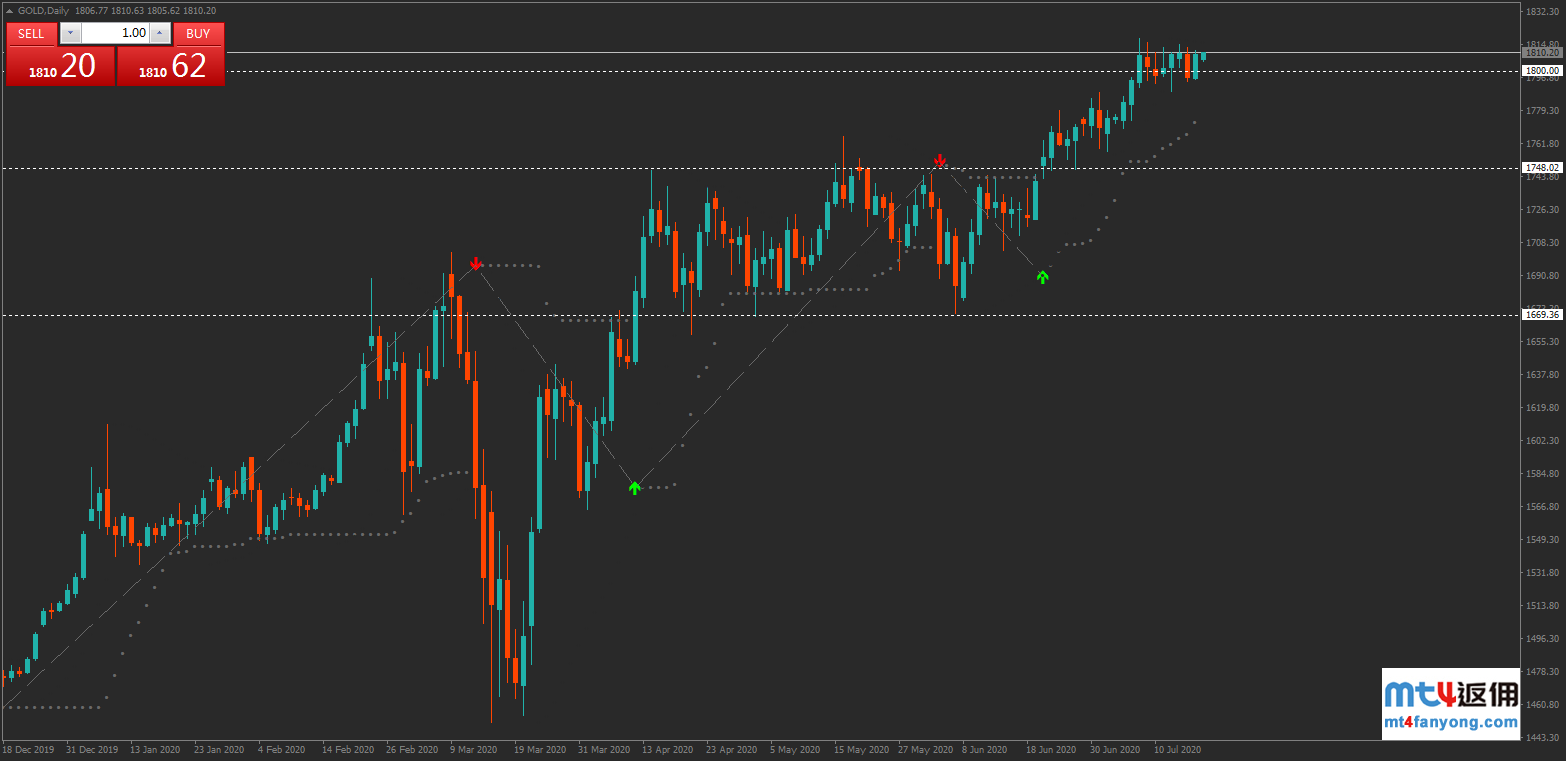1566x761 pixels.
Task: Open the mt4fanyong.com link
Action: coord(1450,722)
